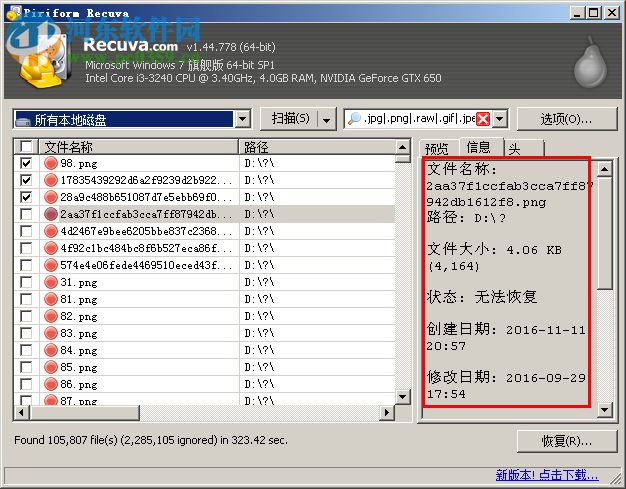Image resolution: width=626 pixels, height=489 pixels.
Task: Check the box for 2aa37f1ccfab3cca7ff87942db file
Action: click(26, 214)
